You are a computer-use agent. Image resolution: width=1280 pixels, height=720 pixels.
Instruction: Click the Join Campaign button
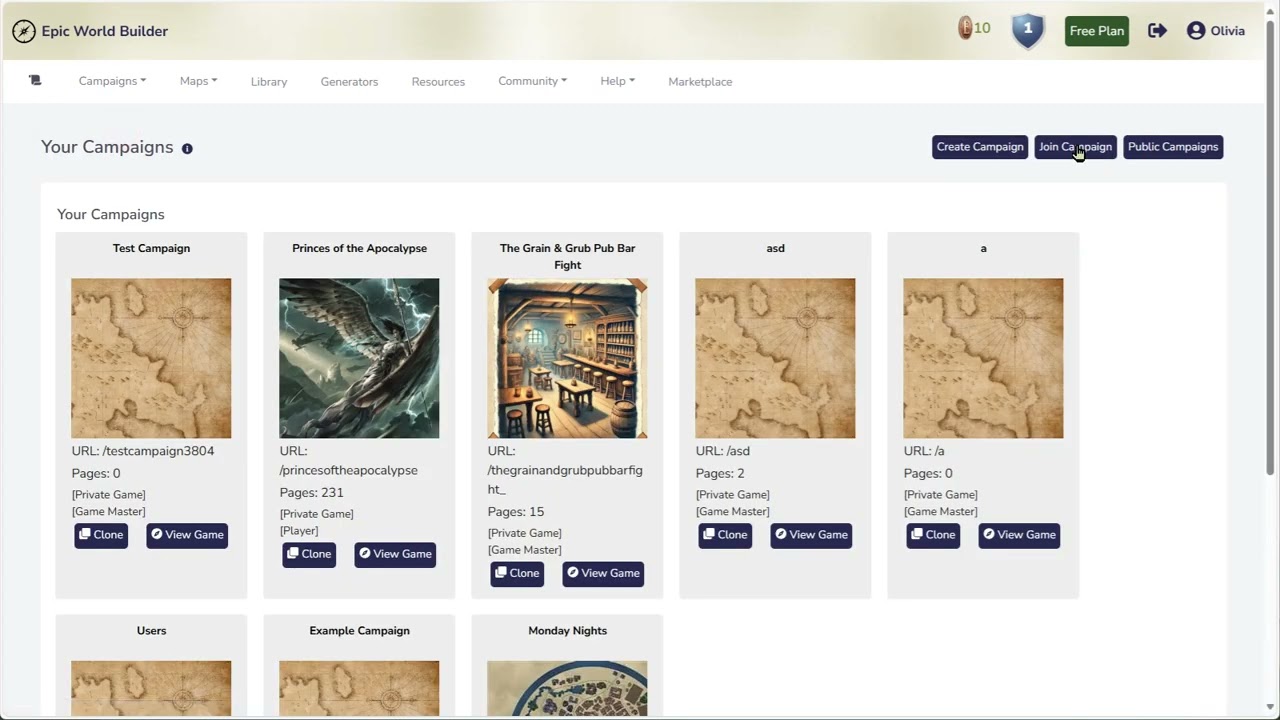coord(1075,147)
